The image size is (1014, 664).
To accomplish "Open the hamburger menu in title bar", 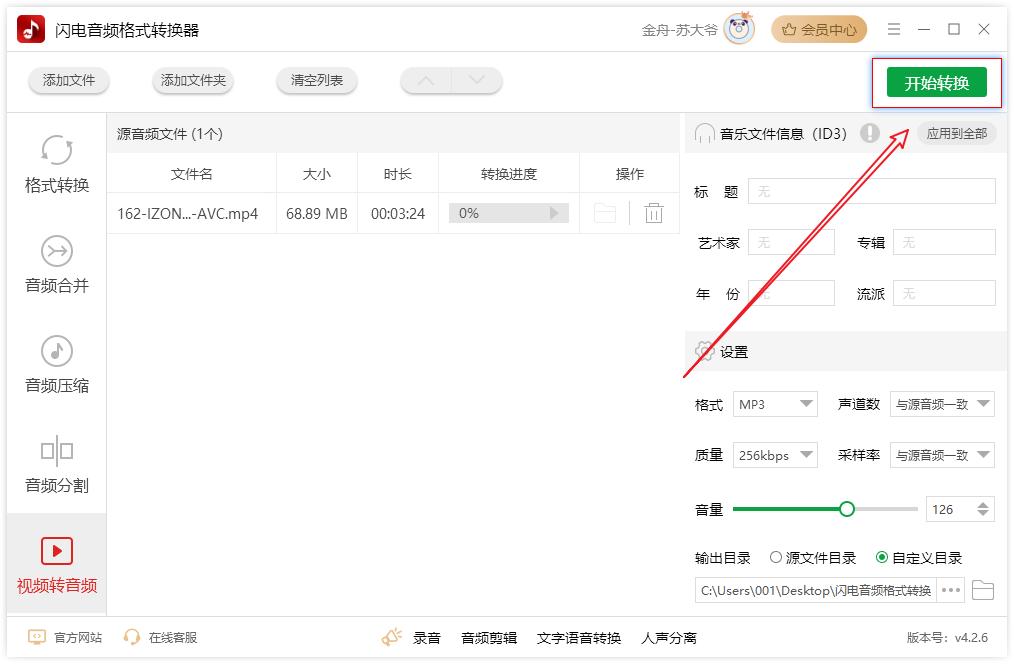I will [894, 30].
